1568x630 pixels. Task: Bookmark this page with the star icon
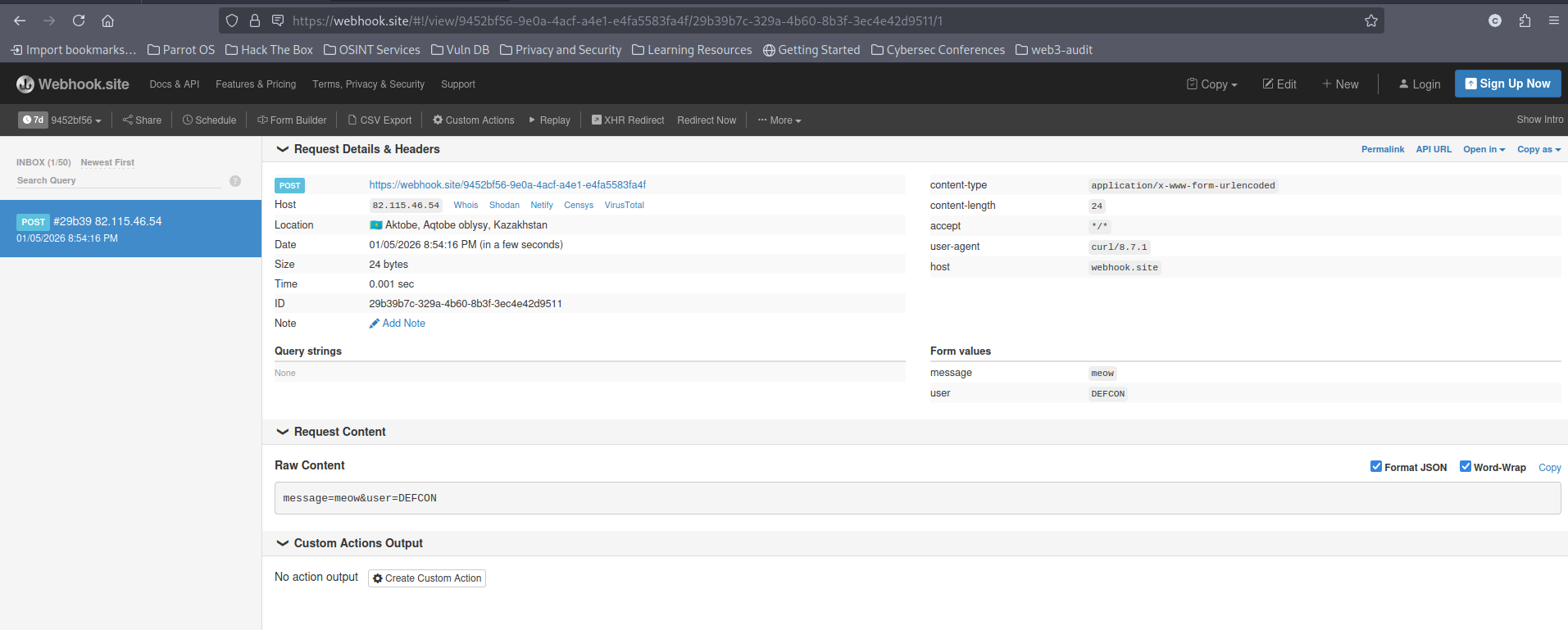(x=1370, y=20)
